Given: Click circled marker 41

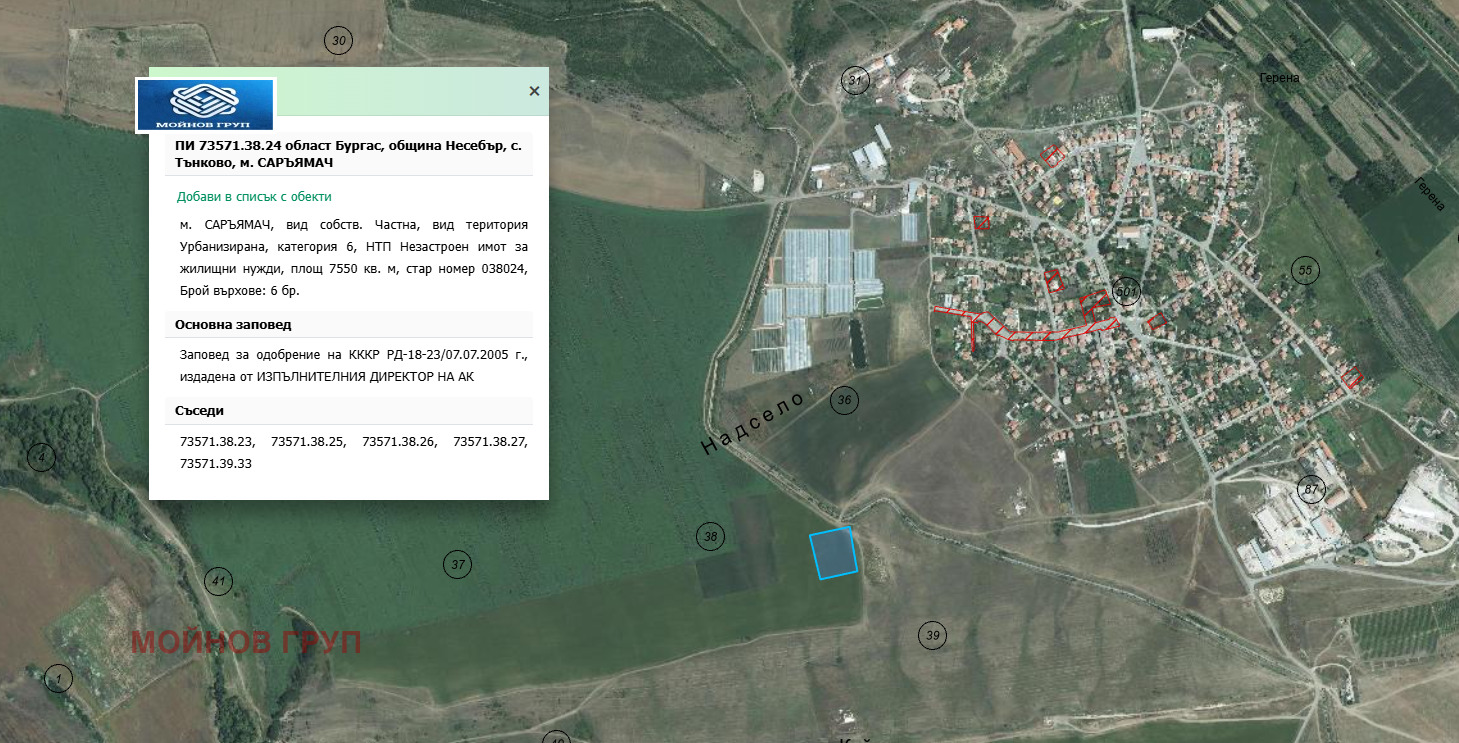Looking at the screenshot, I should click(x=217, y=581).
